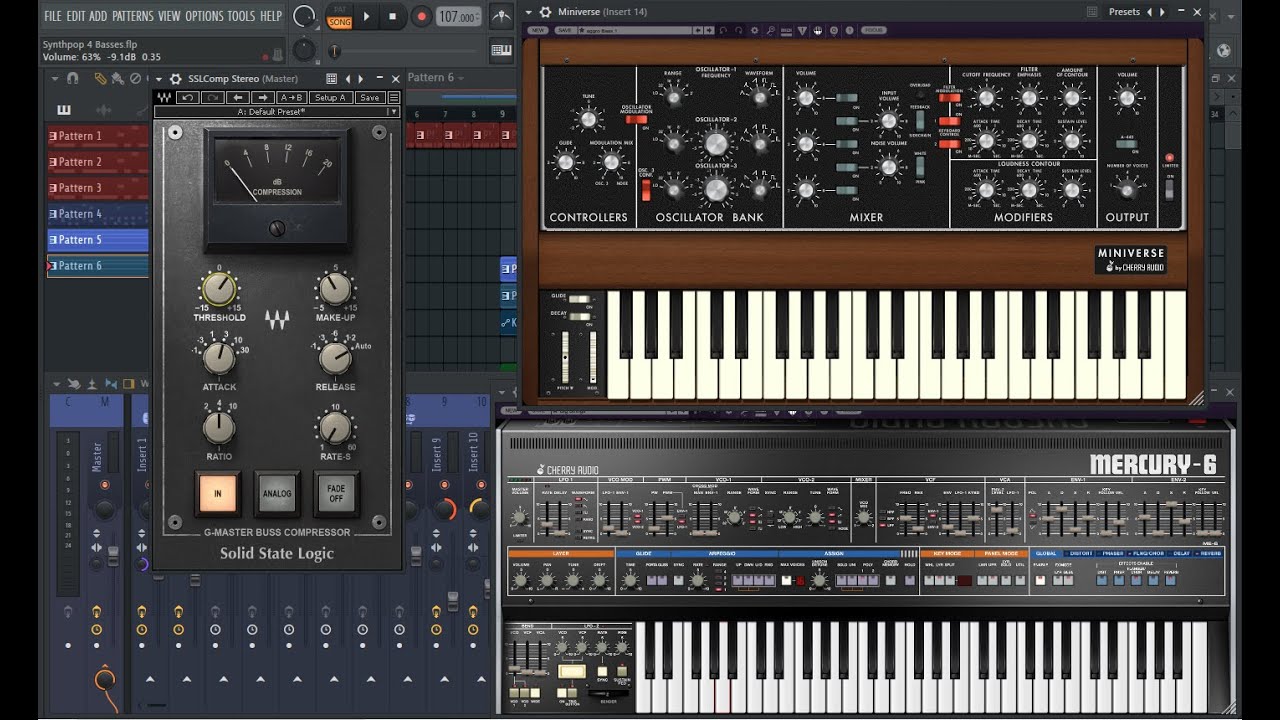Select the playlist mute tool icon
Screen dimensions: 1280x720
point(135,78)
